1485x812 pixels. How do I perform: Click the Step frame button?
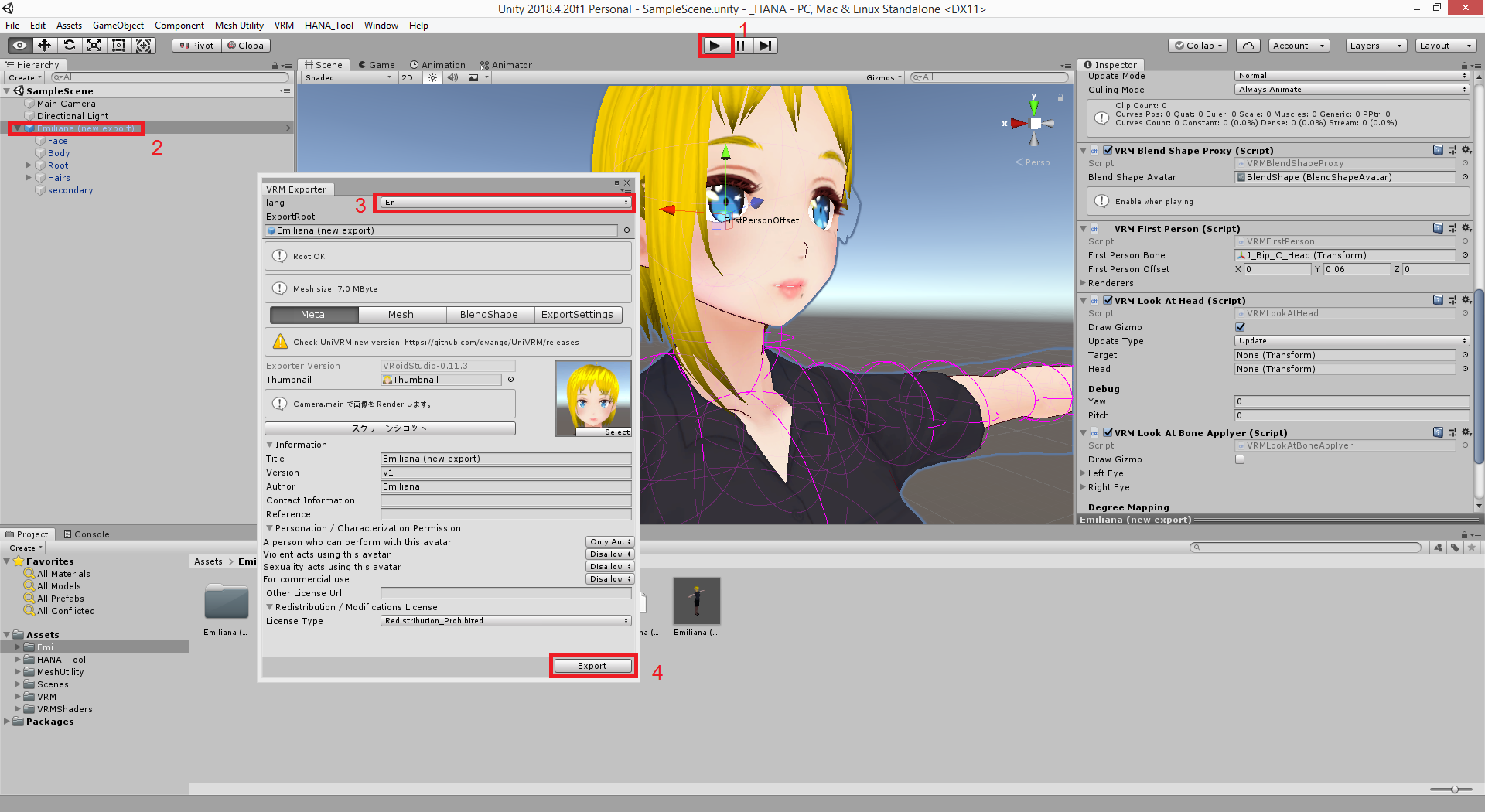(x=765, y=46)
